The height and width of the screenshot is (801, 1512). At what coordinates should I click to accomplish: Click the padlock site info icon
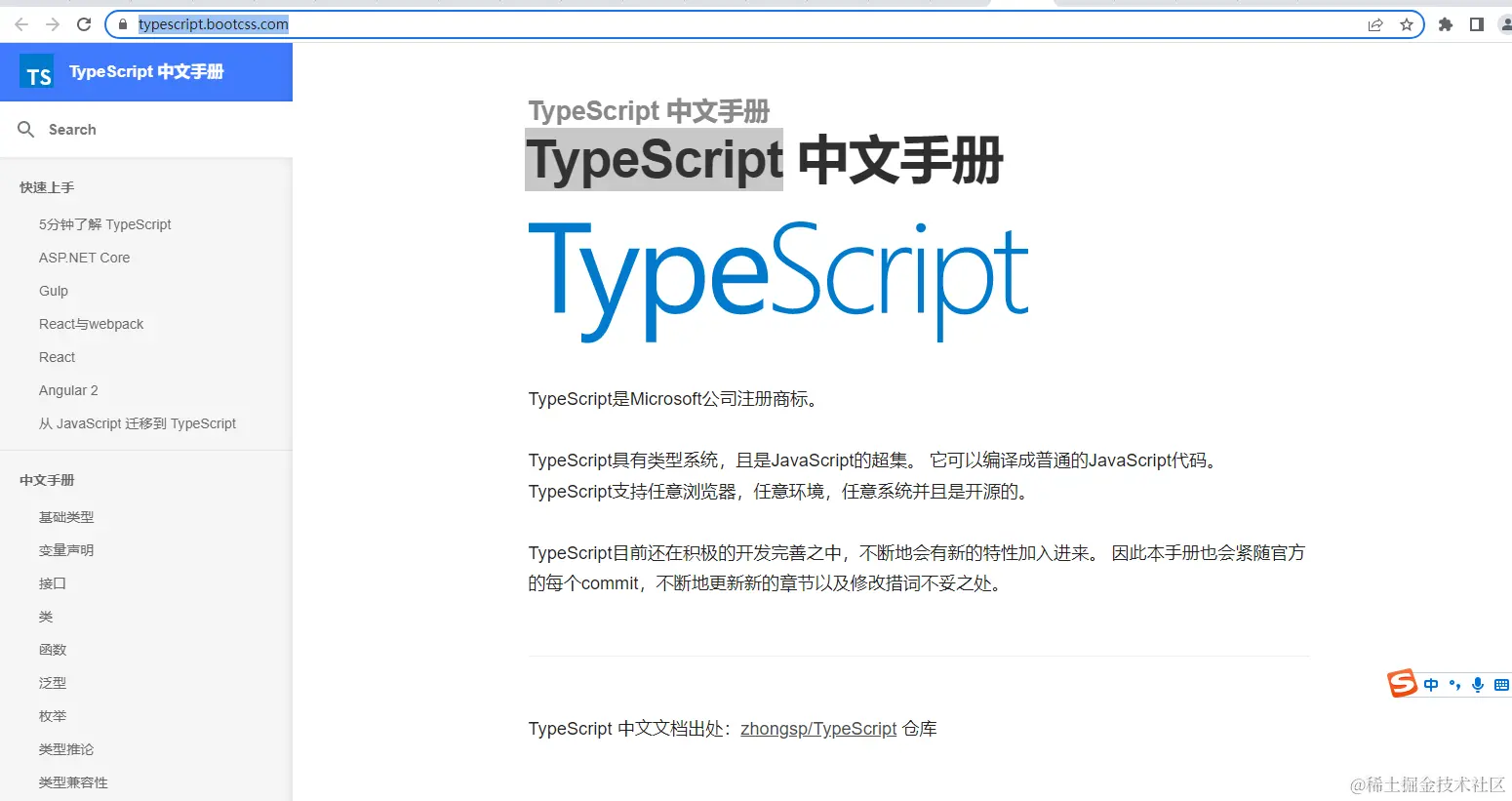123,24
